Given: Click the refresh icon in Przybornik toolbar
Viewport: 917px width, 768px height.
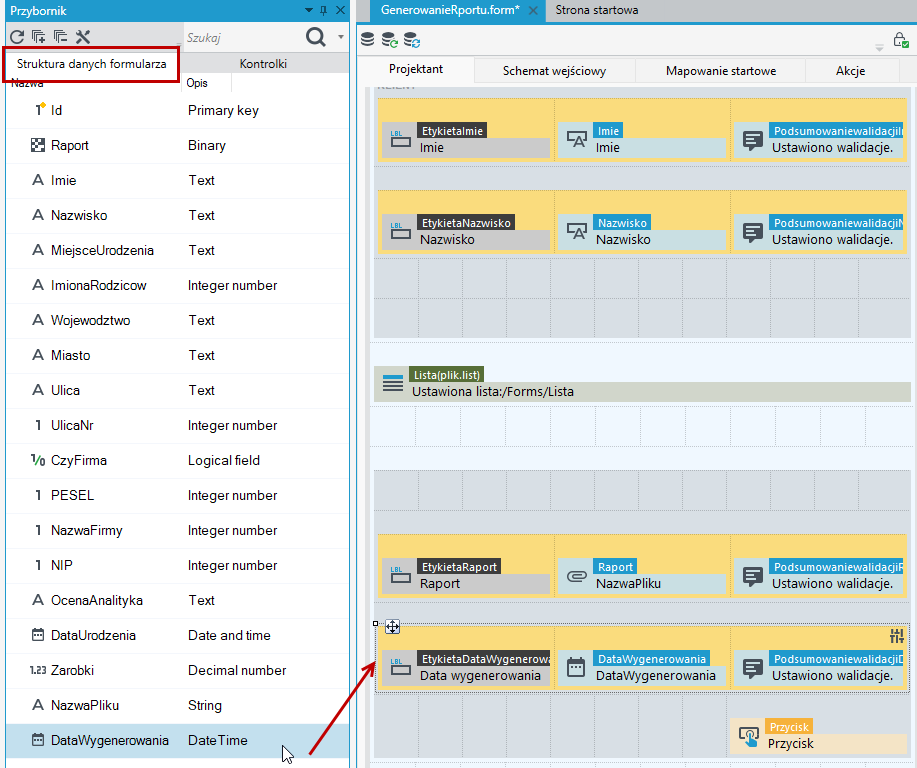Looking at the screenshot, I should [x=17, y=37].
